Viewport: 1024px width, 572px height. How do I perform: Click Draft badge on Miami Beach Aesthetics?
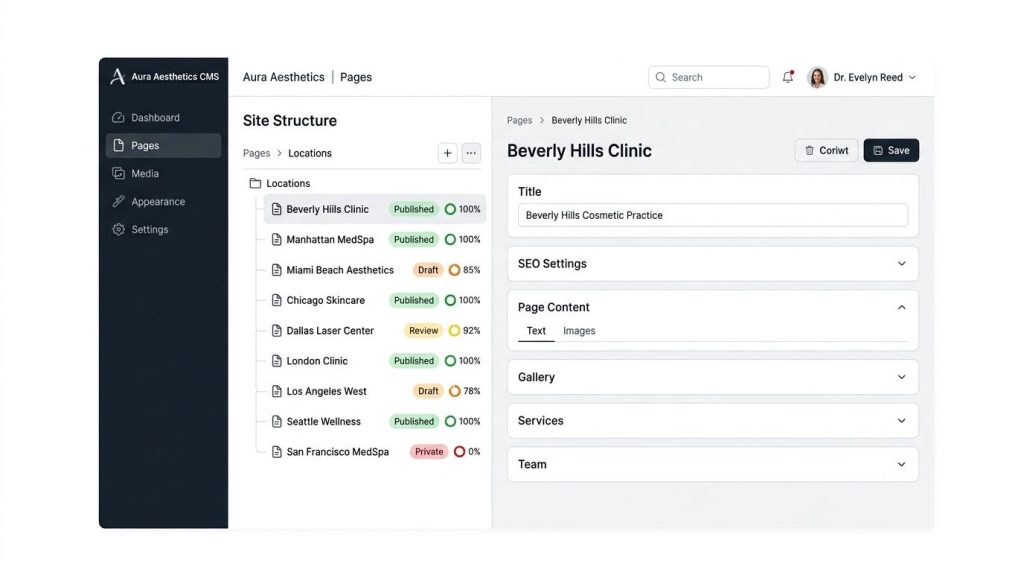[428, 270]
